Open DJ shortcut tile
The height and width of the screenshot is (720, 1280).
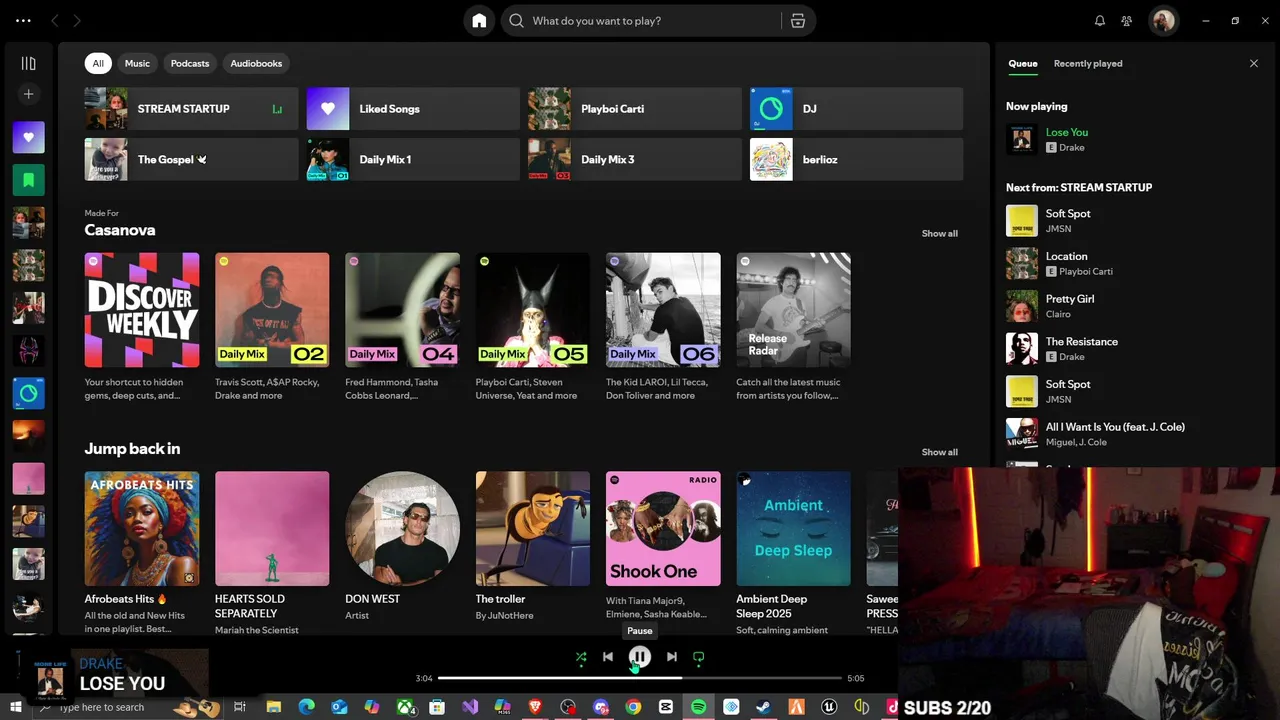click(857, 109)
